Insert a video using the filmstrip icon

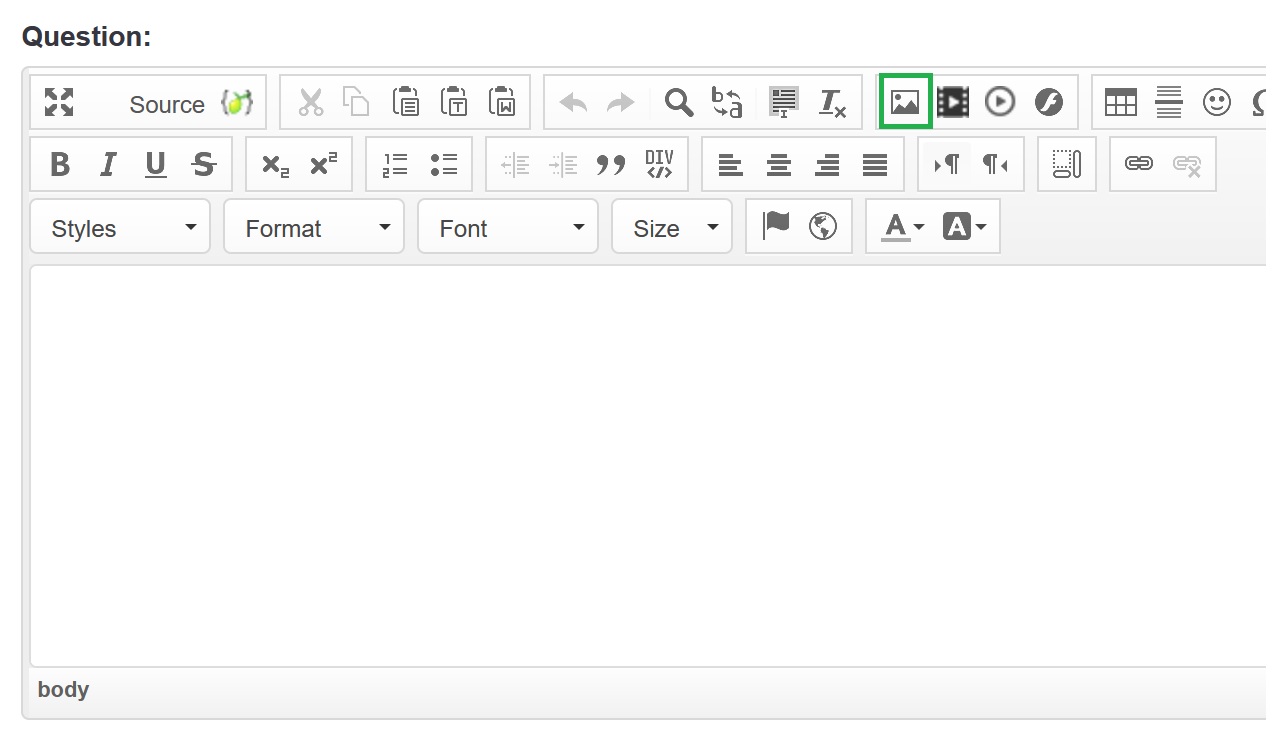pyautogui.click(x=953, y=102)
